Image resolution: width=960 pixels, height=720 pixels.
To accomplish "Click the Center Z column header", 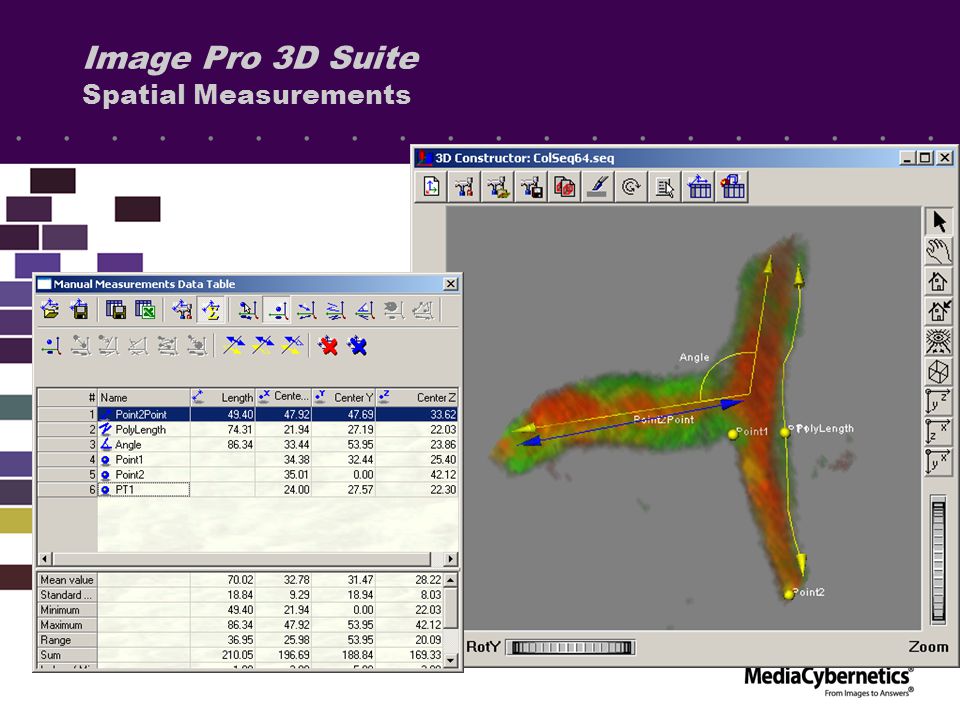I will point(417,397).
